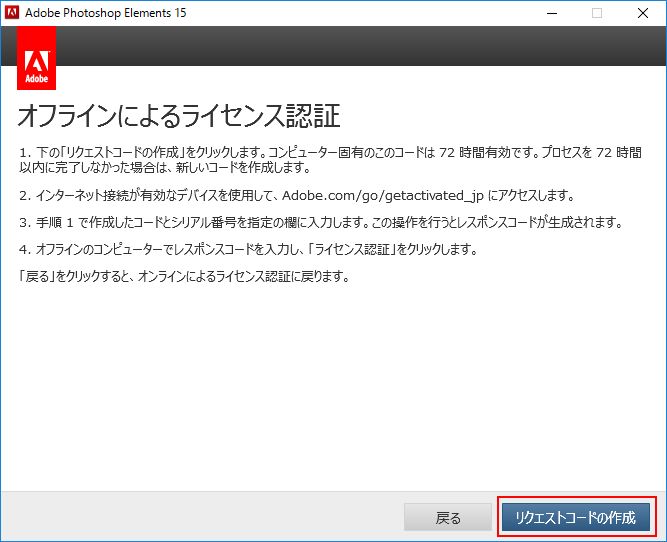Click the Adobe app icon in title bar

pyautogui.click(x=12, y=12)
